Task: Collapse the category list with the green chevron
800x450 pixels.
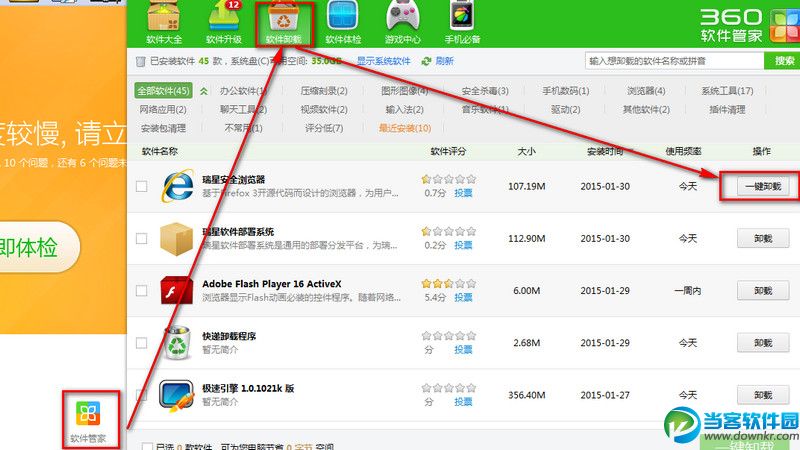Action: point(204,91)
